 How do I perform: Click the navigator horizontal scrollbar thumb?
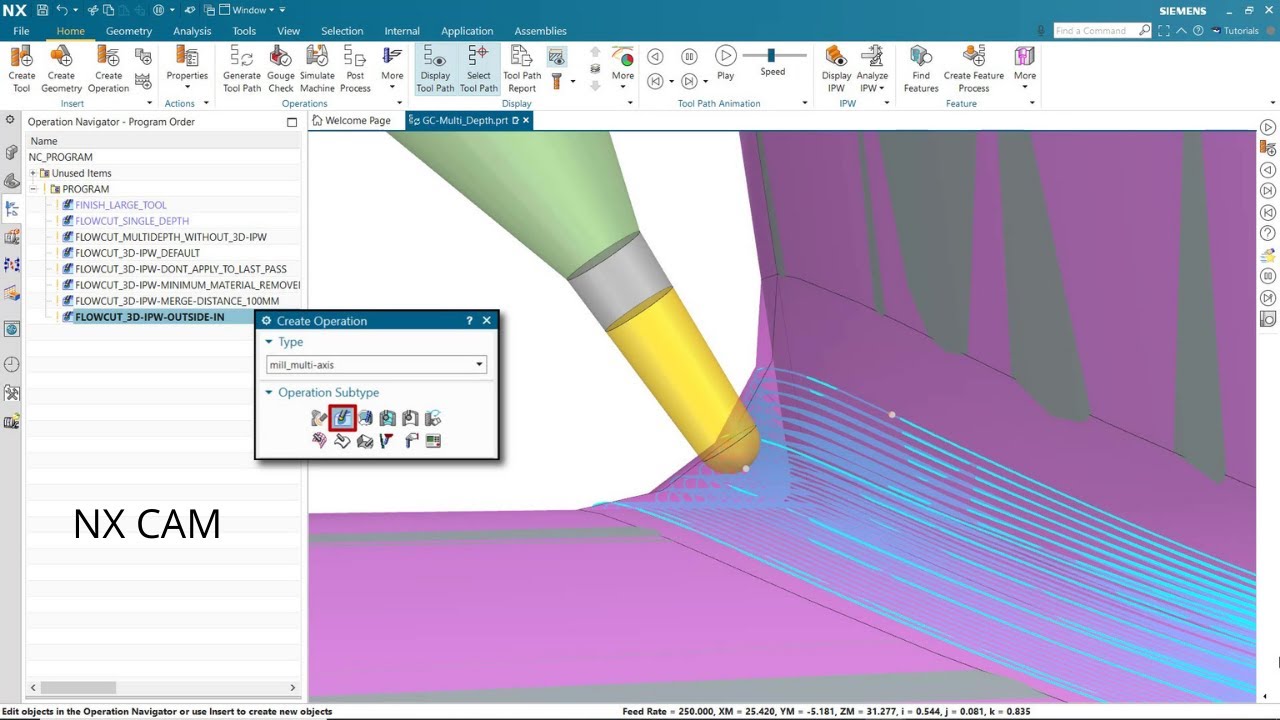[78, 687]
